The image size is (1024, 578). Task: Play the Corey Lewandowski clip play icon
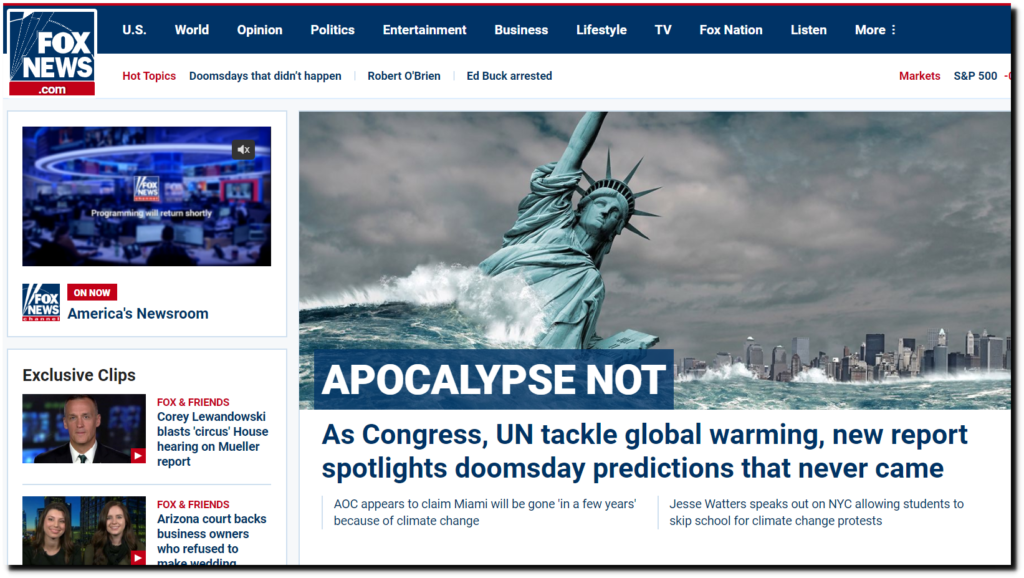(x=138, y=456)
